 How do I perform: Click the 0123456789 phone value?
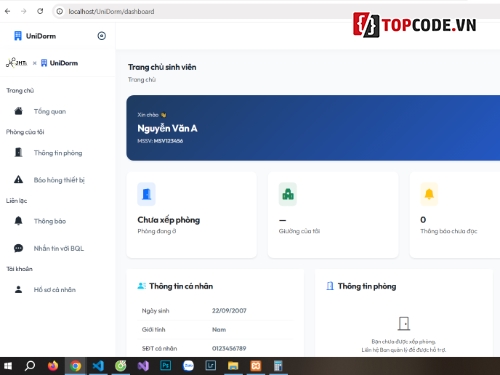coord(229,348)
